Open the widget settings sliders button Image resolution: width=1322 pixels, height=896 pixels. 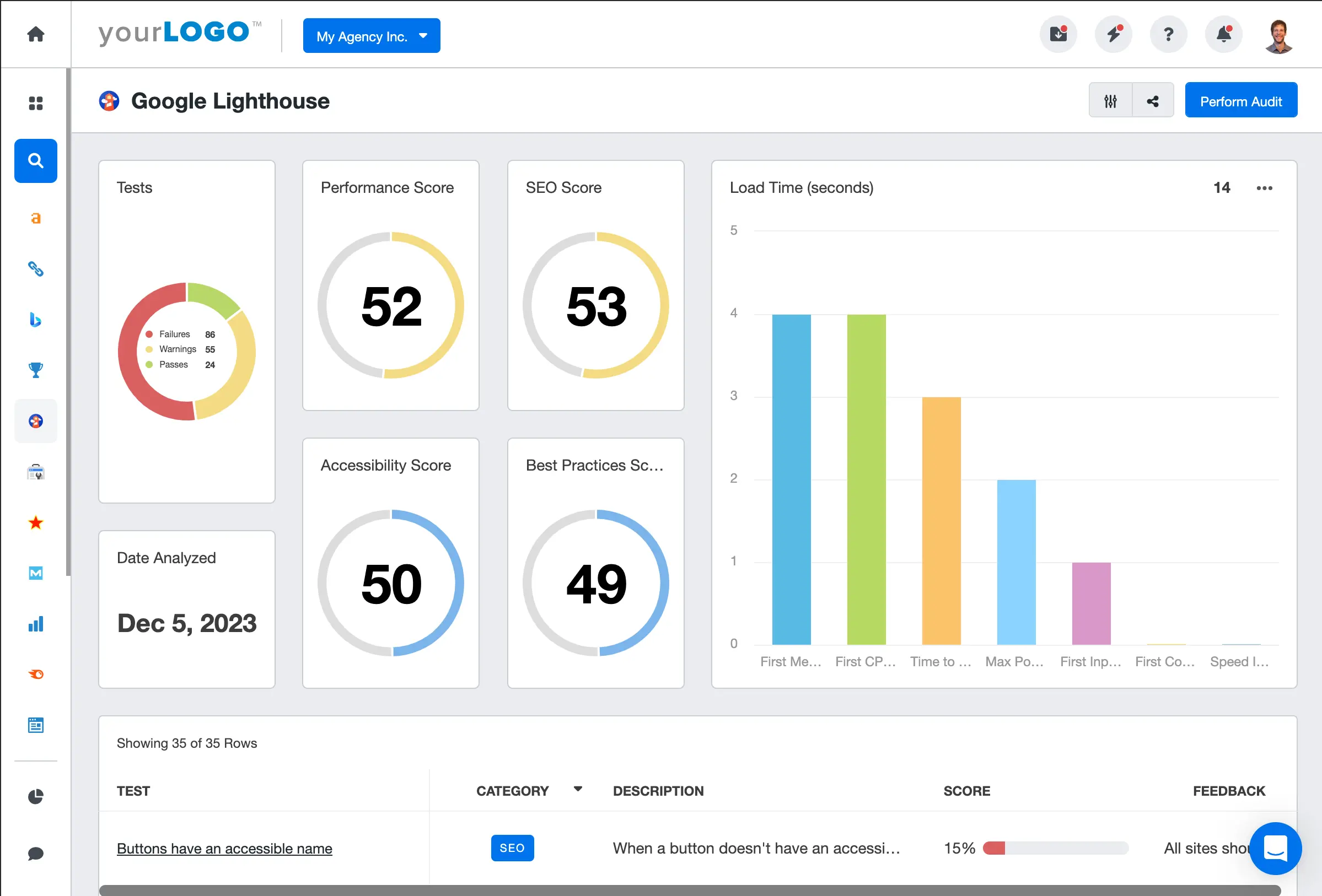(x=1110, y=101)
